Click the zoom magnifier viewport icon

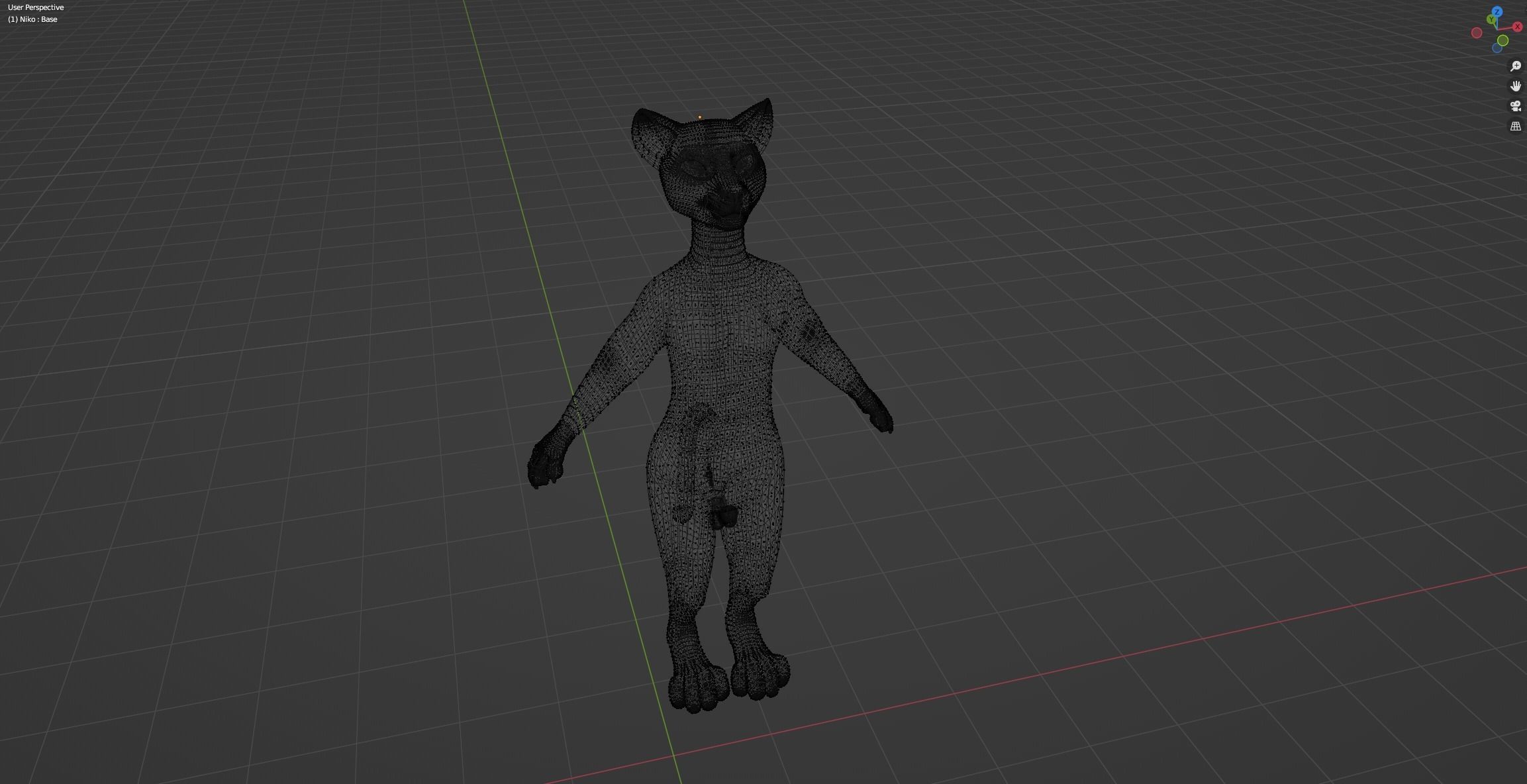1515,66
